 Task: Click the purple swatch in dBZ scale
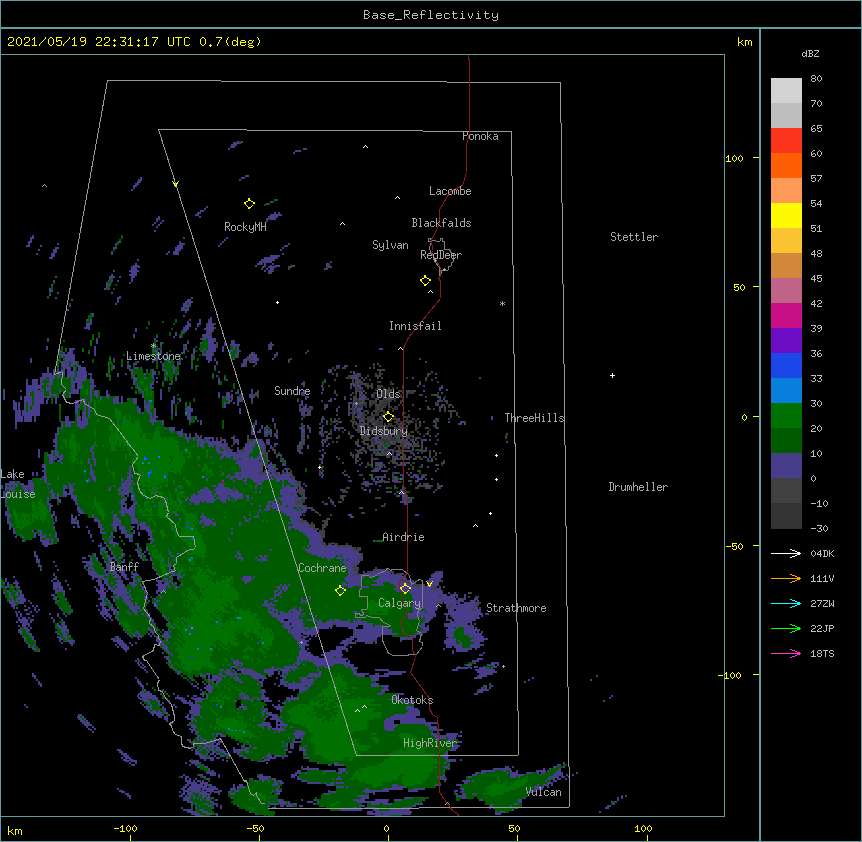(x=786, y=341)
